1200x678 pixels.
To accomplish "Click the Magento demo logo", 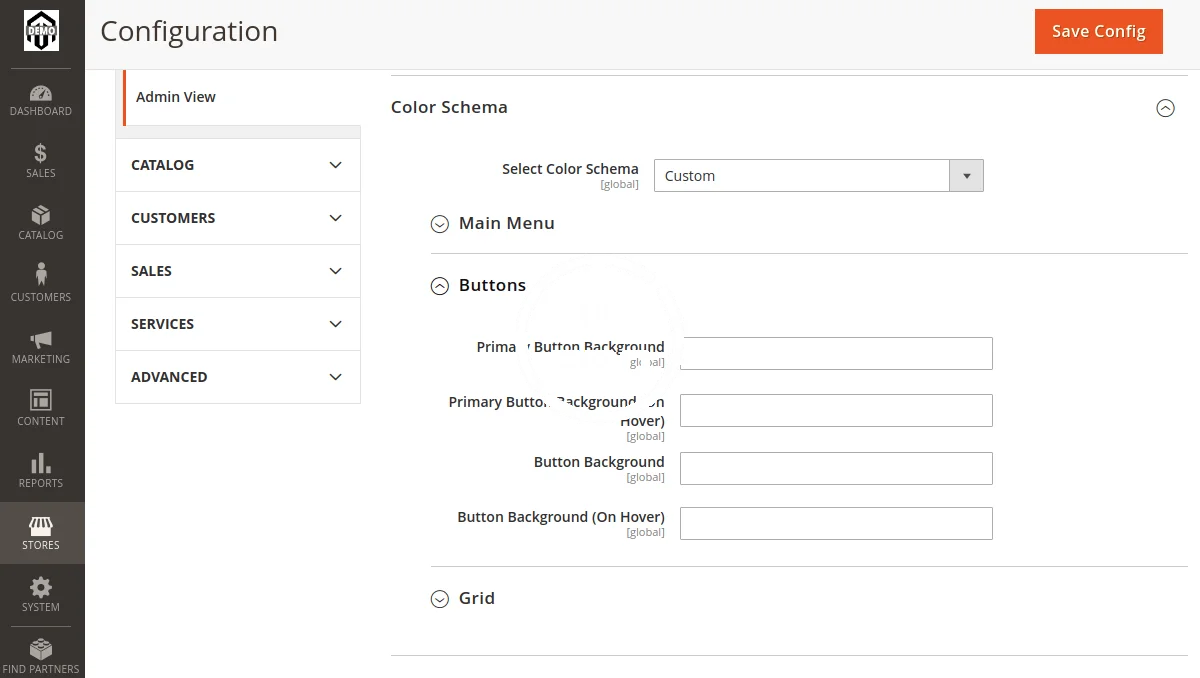I will pyautogui.click(x=41, y=30).
